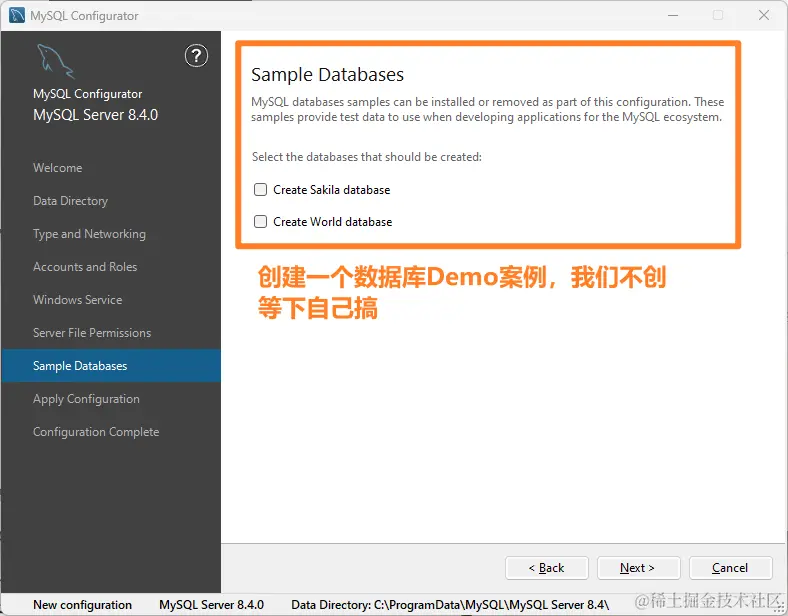
Task: Close the MySQL Configurator window
Action: pos(764,15)
